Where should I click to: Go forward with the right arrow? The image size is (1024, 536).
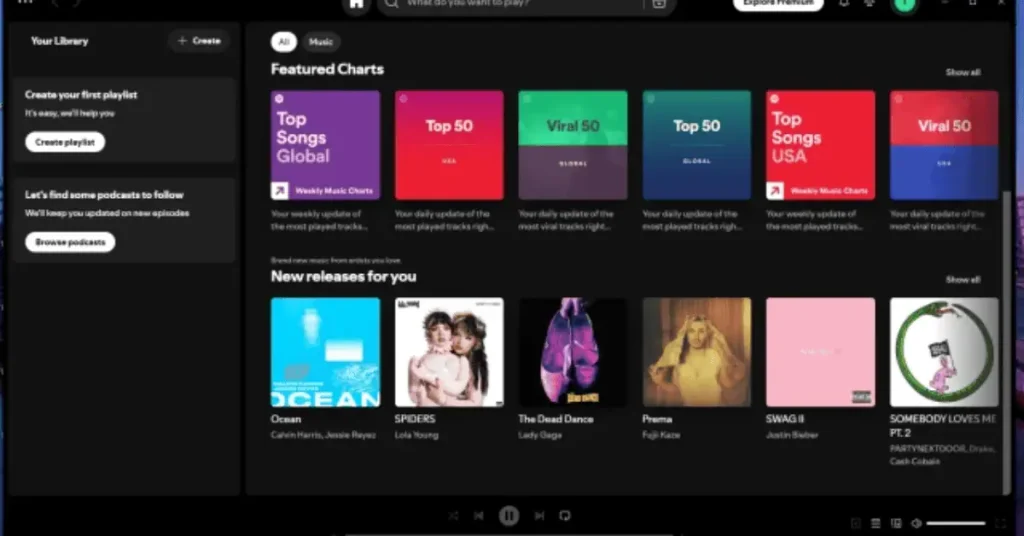pos(77,3)
